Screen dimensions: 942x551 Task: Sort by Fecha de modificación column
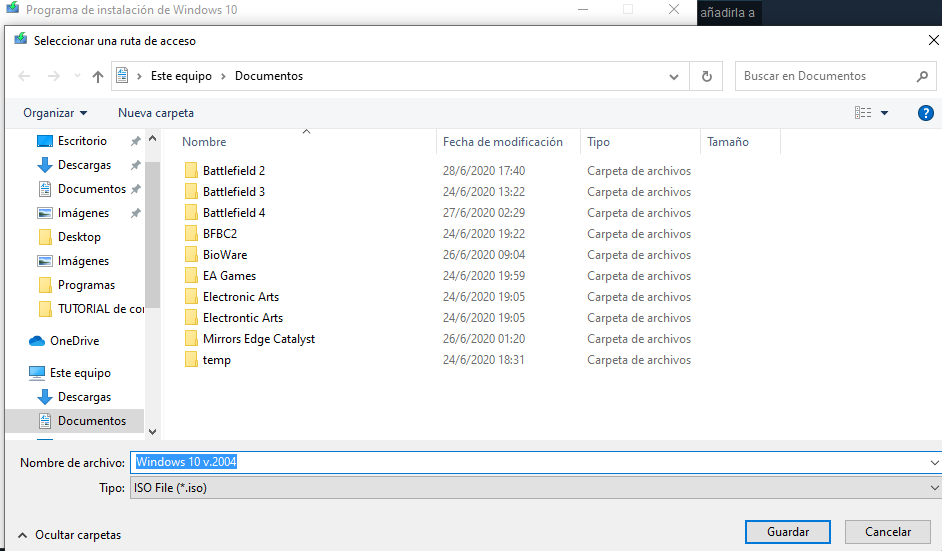point(503,142)
